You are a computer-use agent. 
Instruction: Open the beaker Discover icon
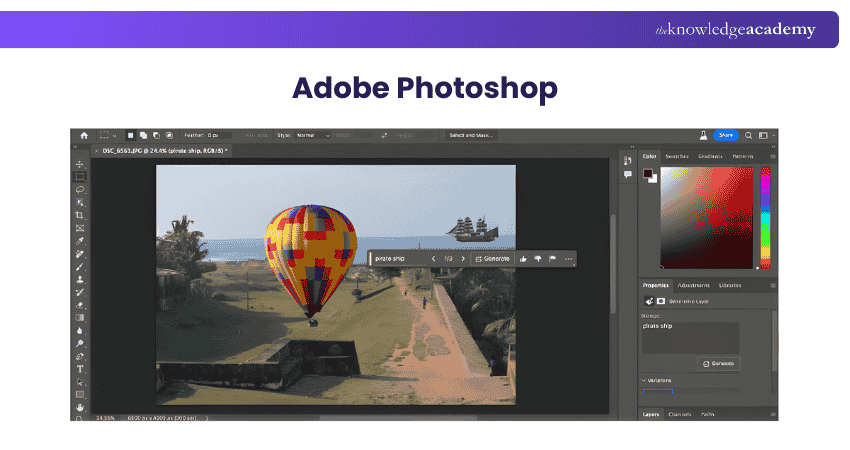pos(703,136)
